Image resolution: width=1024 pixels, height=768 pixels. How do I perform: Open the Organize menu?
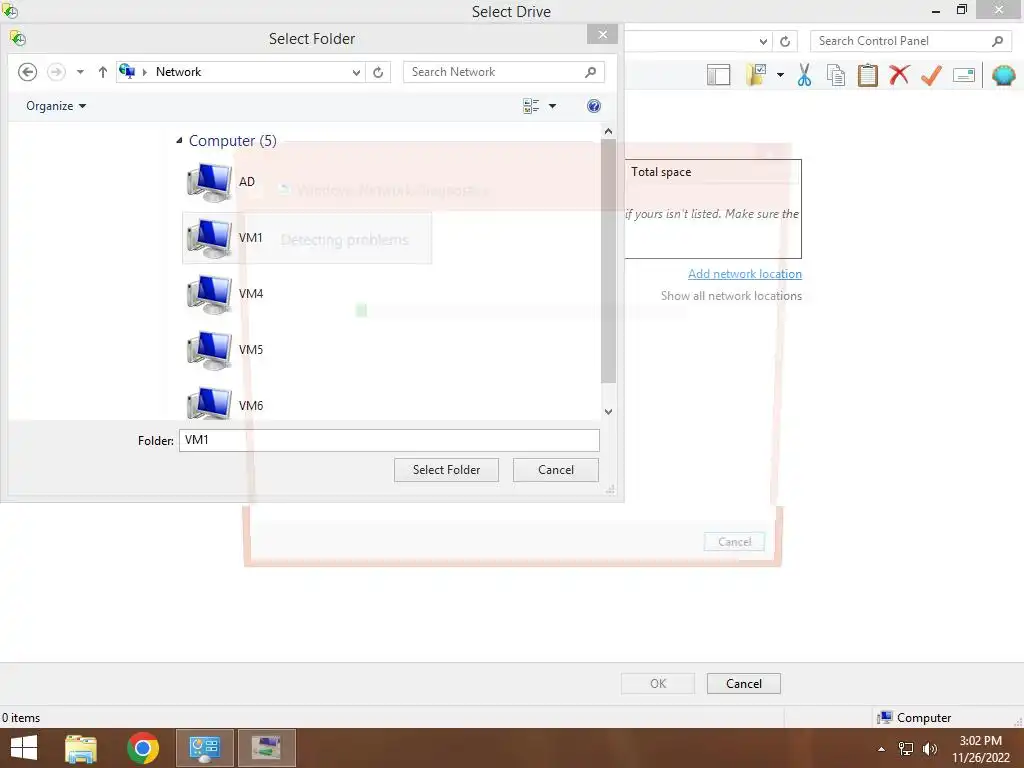[x=56, y=106]
